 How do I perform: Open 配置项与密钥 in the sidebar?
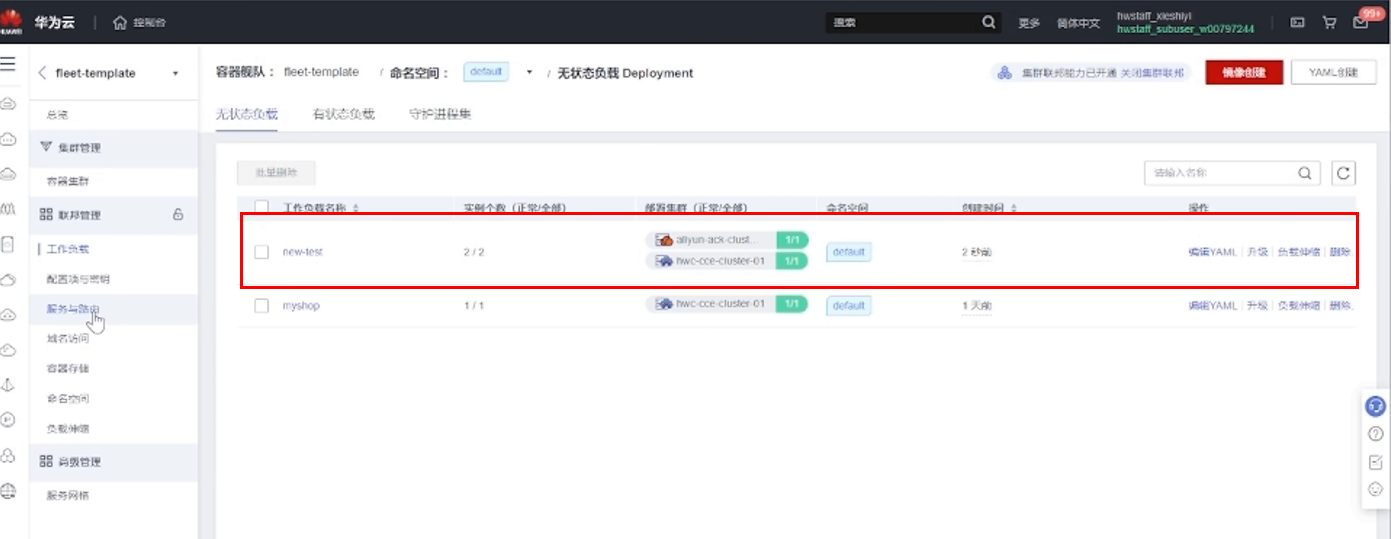coord(78,279)
